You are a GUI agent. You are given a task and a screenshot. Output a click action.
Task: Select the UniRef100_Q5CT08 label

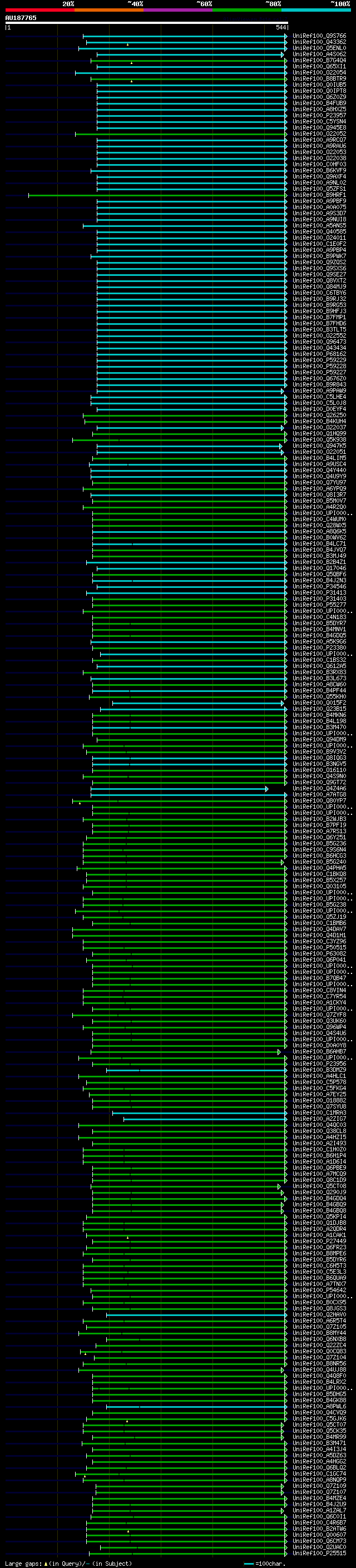(319, 1186)
